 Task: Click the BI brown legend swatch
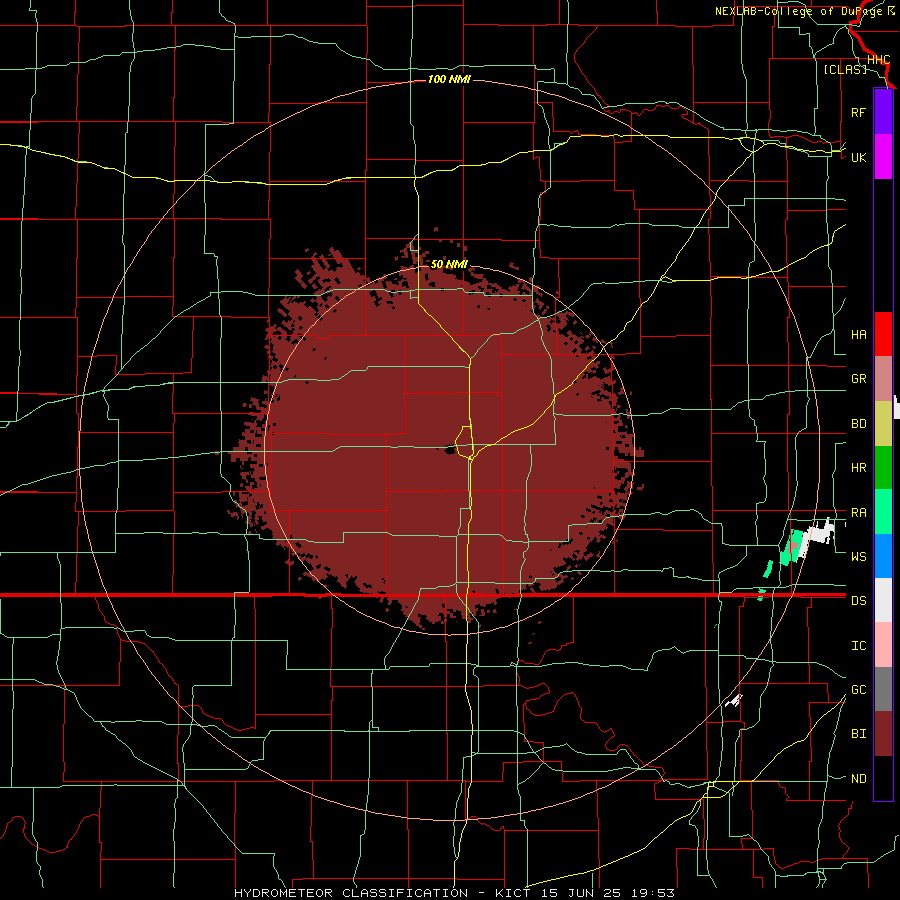pos(883,734)
